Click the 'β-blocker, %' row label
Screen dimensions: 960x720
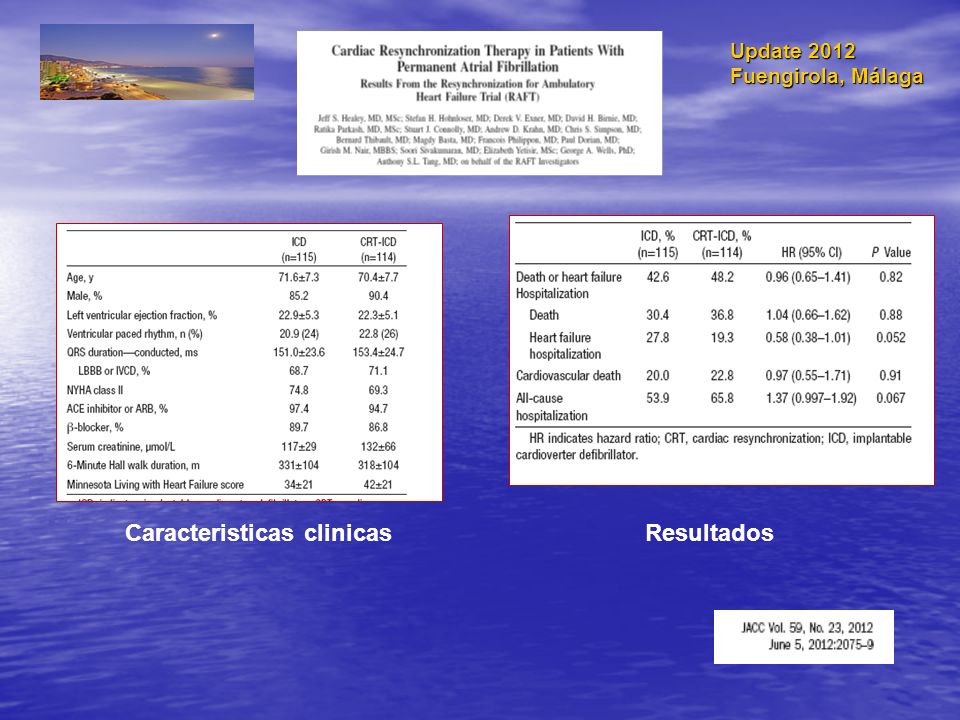tap(95, 427)
